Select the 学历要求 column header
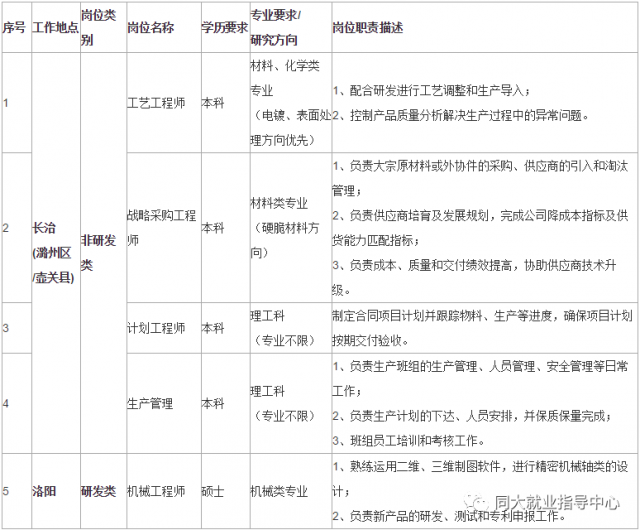Screen dimensions: 640x530 coord(223,28)
